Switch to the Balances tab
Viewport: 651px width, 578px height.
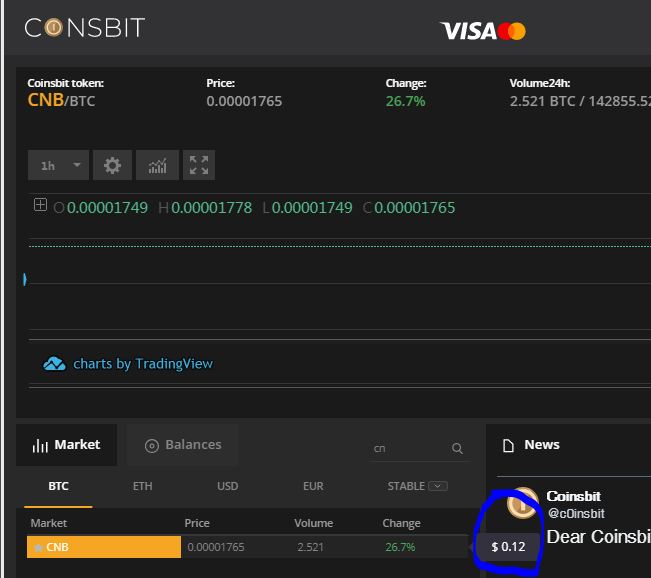pos(183,445)
